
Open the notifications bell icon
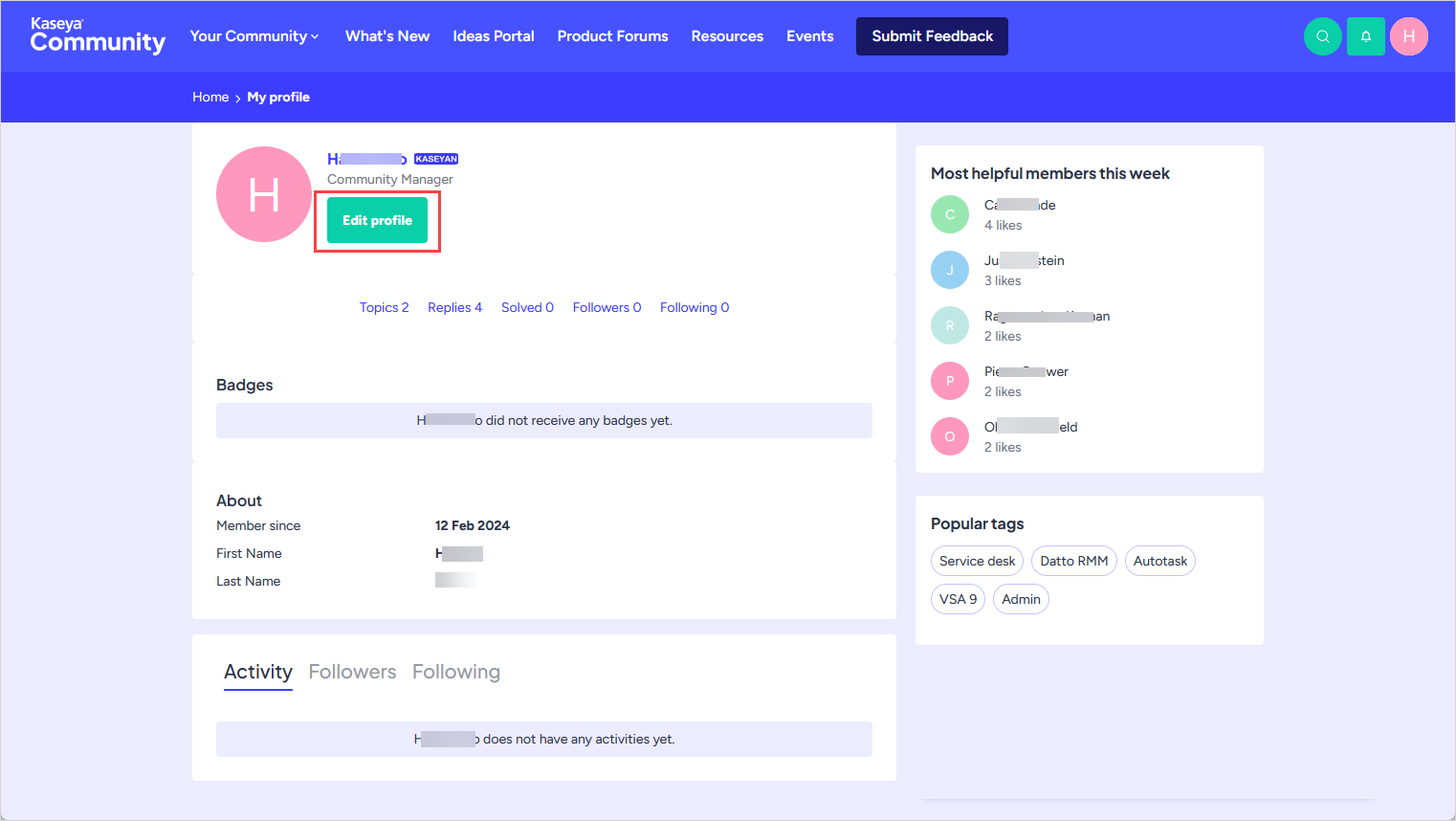(1365, 36)
